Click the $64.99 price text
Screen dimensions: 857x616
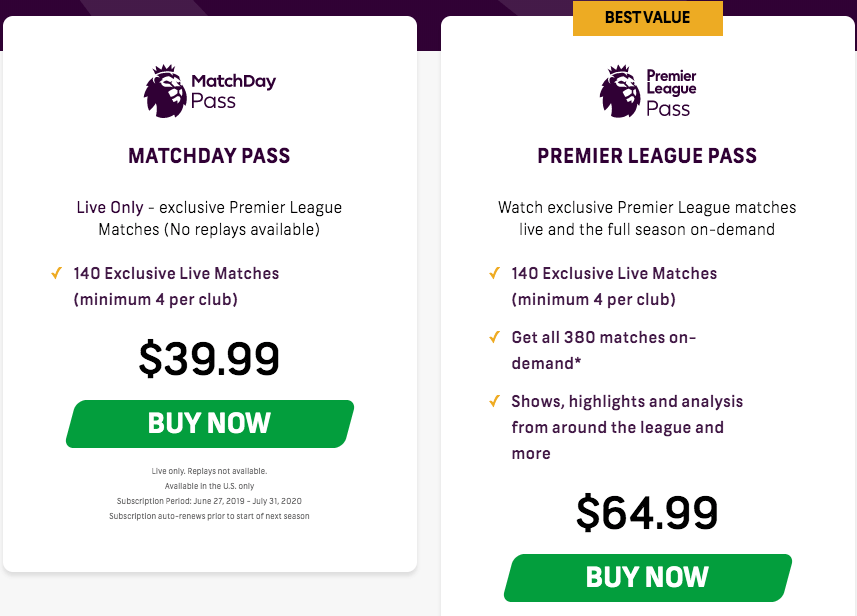tap(647, 513)
